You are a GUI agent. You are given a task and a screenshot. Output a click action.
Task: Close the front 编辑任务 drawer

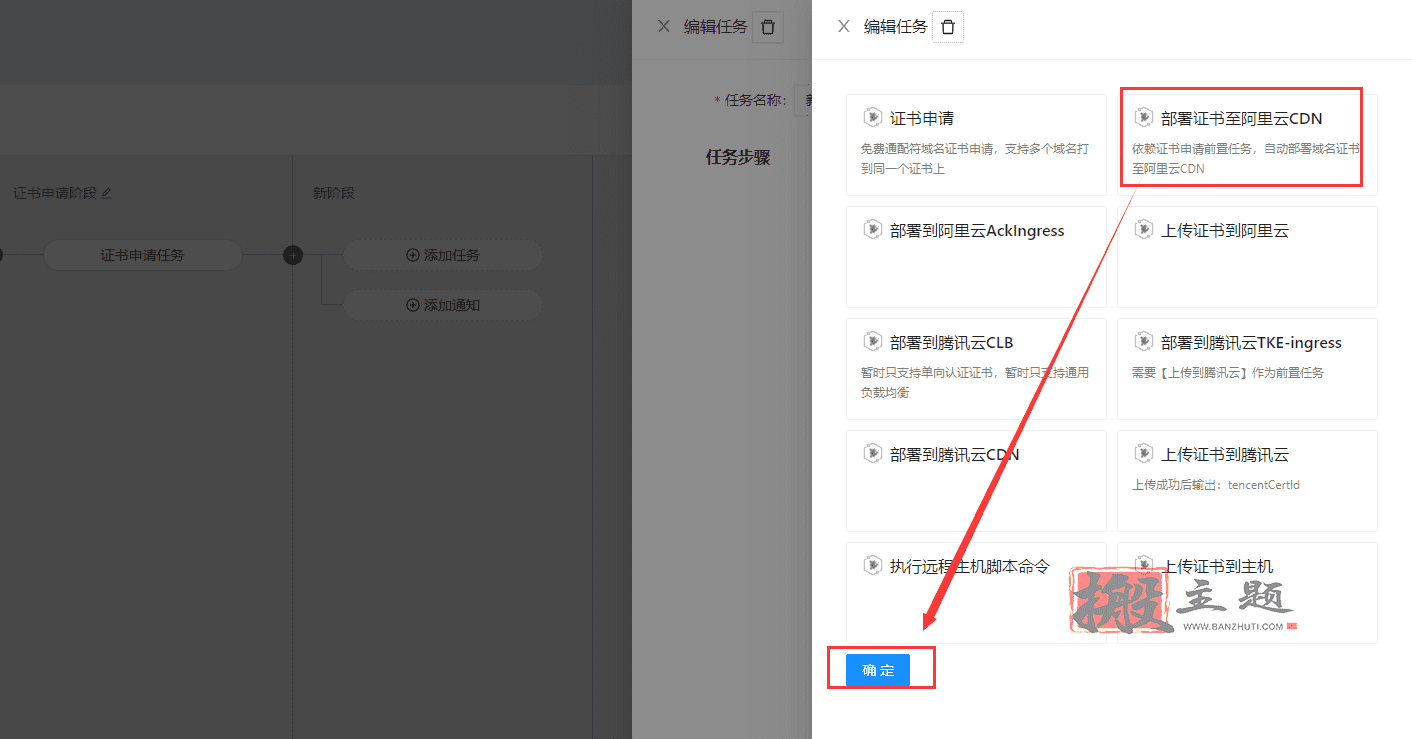pyautogui.click(x=844, y=26)
